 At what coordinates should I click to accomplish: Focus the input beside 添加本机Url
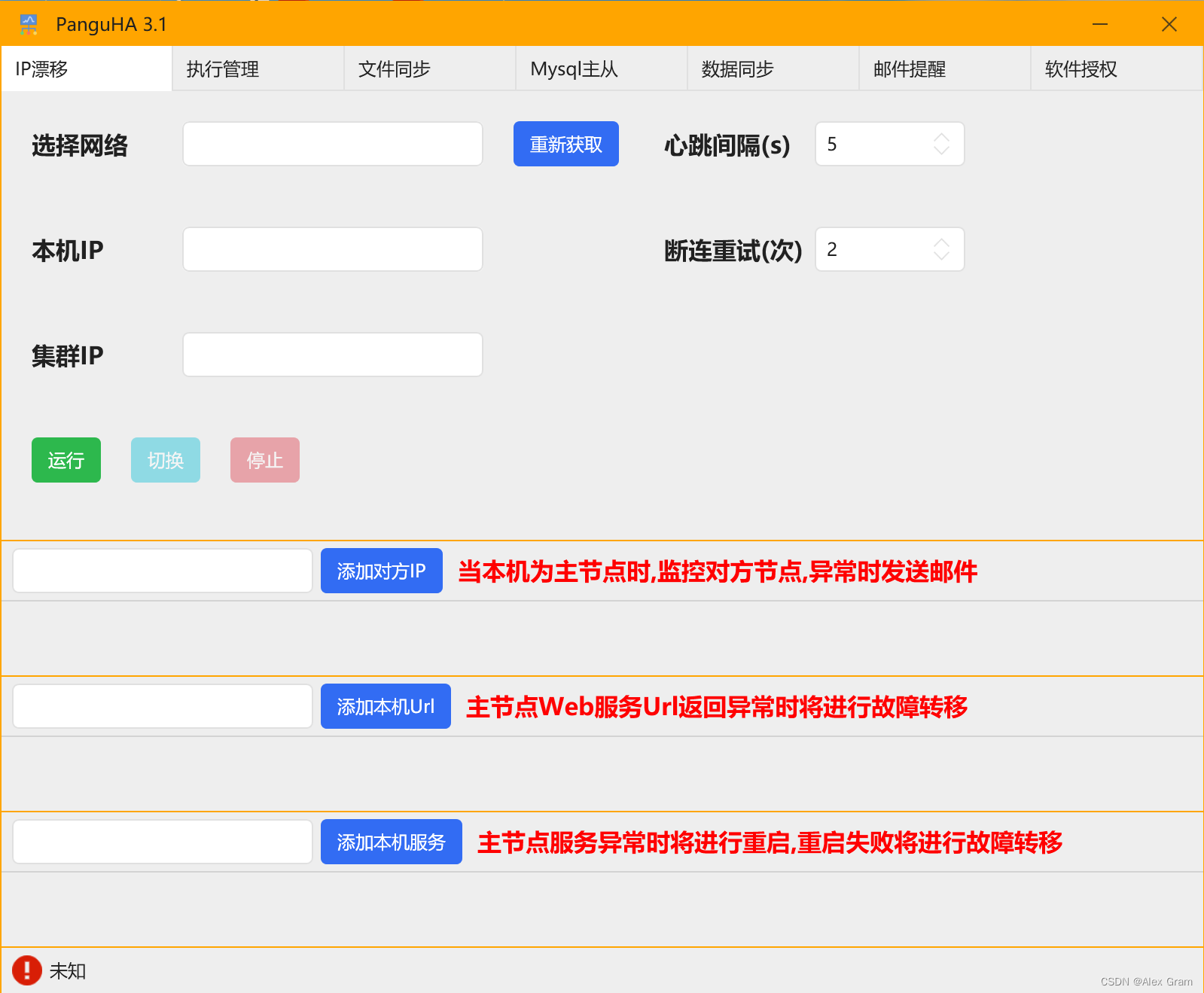(x=163, y=706)
